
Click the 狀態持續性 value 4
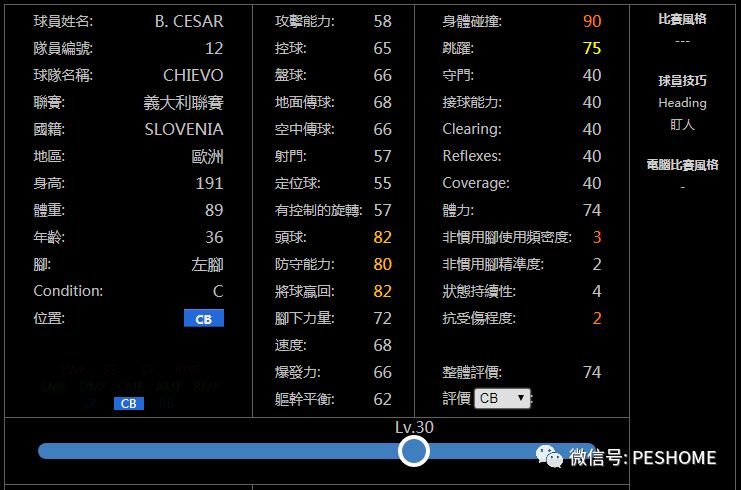click(x=597, y=291)
